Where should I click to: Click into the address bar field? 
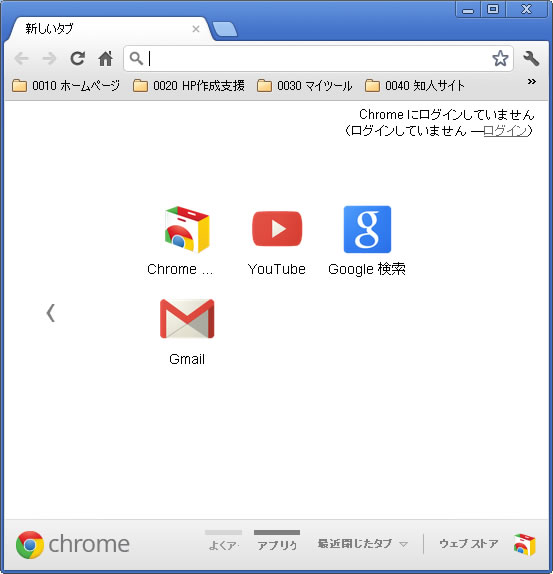click(x=318, y=59)
